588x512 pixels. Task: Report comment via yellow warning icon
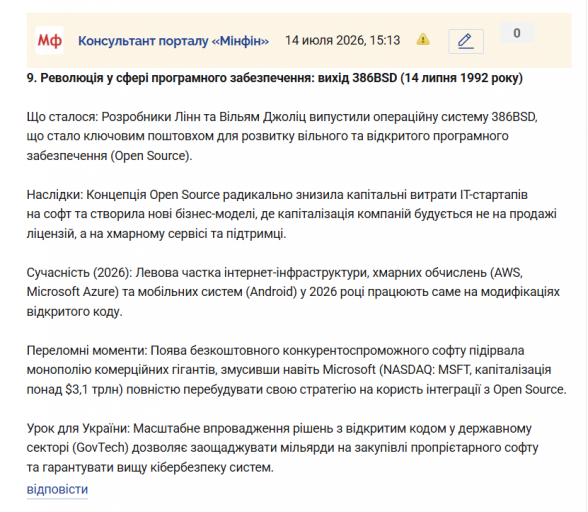[423, 39]
